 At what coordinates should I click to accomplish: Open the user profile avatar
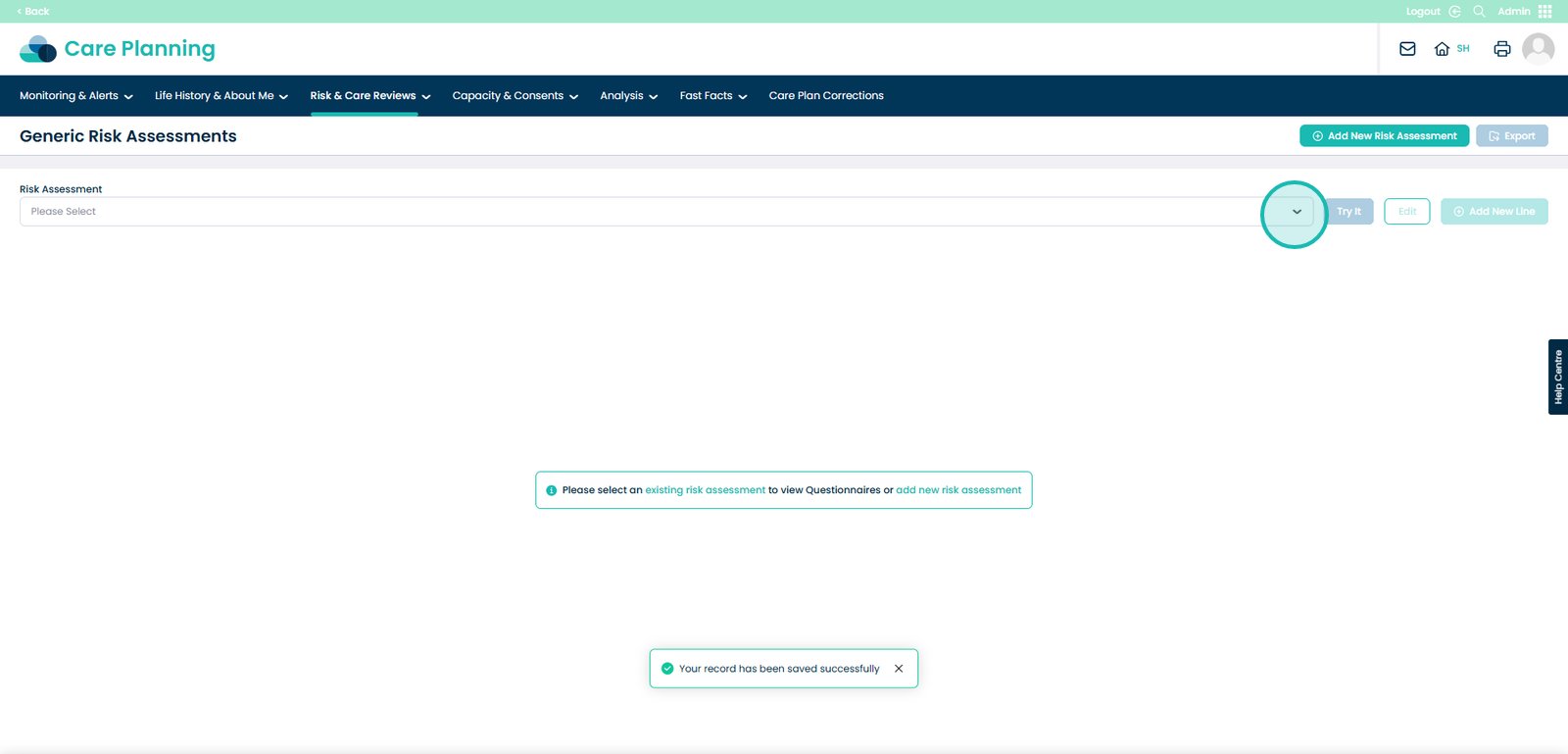(x=1538, y=48)
